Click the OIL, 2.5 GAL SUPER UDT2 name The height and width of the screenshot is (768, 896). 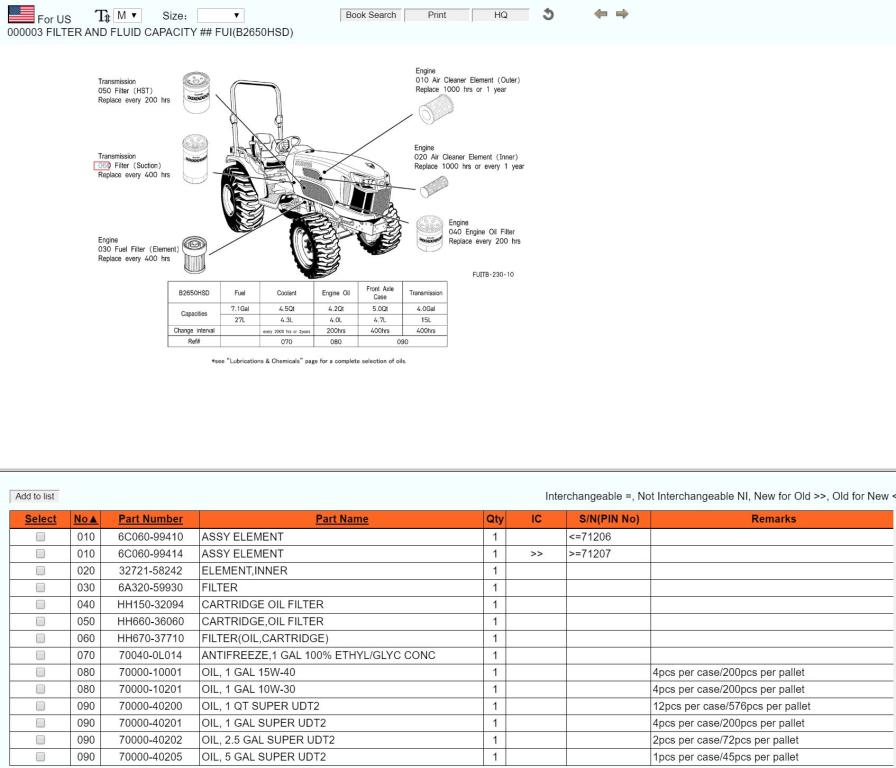269,740
